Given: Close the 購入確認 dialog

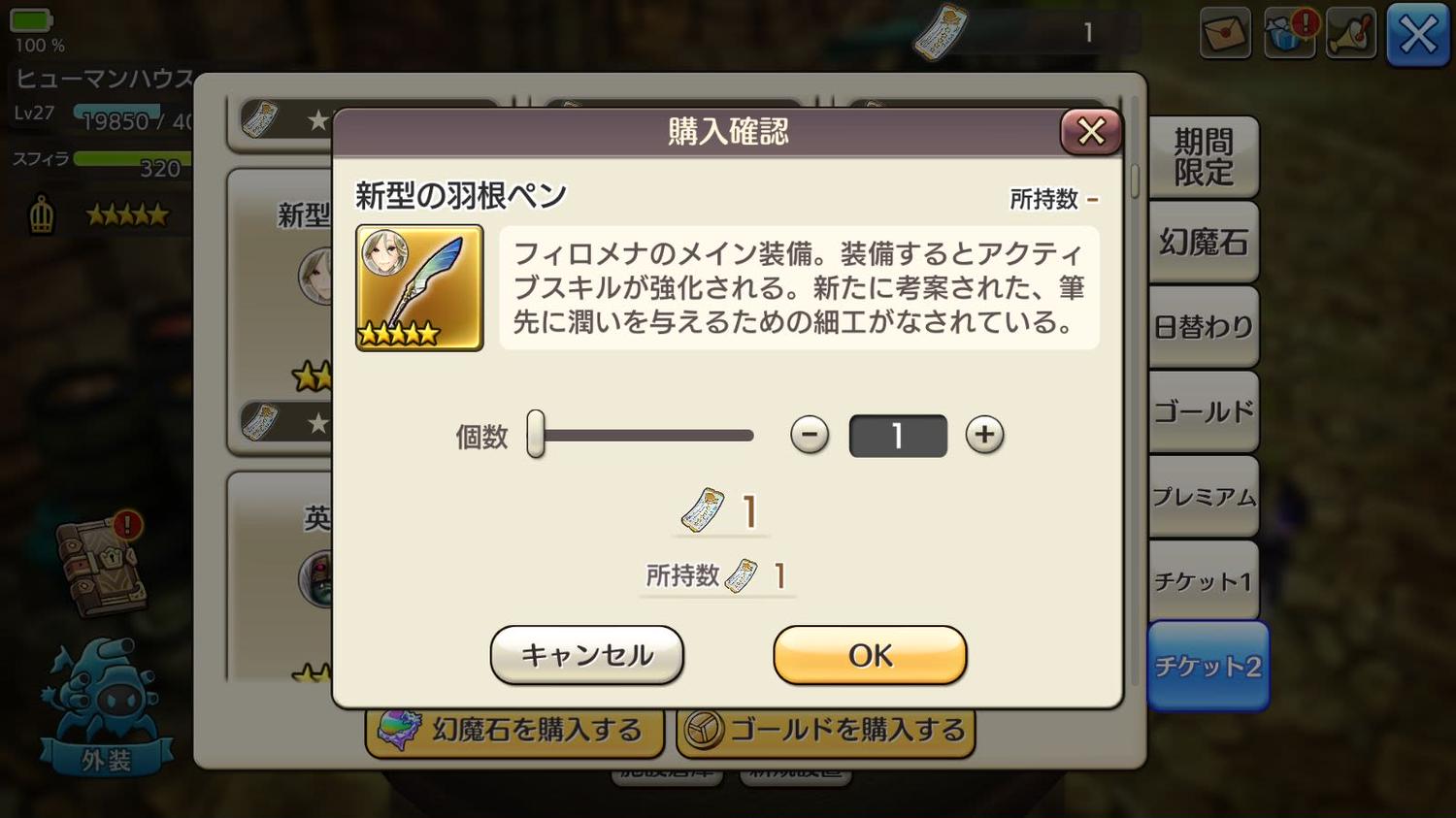Looking at the screenshot, I should 1091,132.
